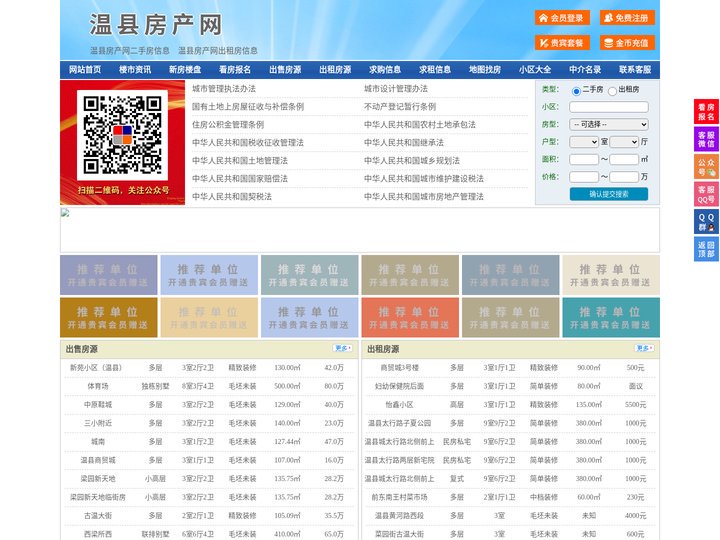Click the QR code banner image
The image size is (720, 540).
point(123,142)
